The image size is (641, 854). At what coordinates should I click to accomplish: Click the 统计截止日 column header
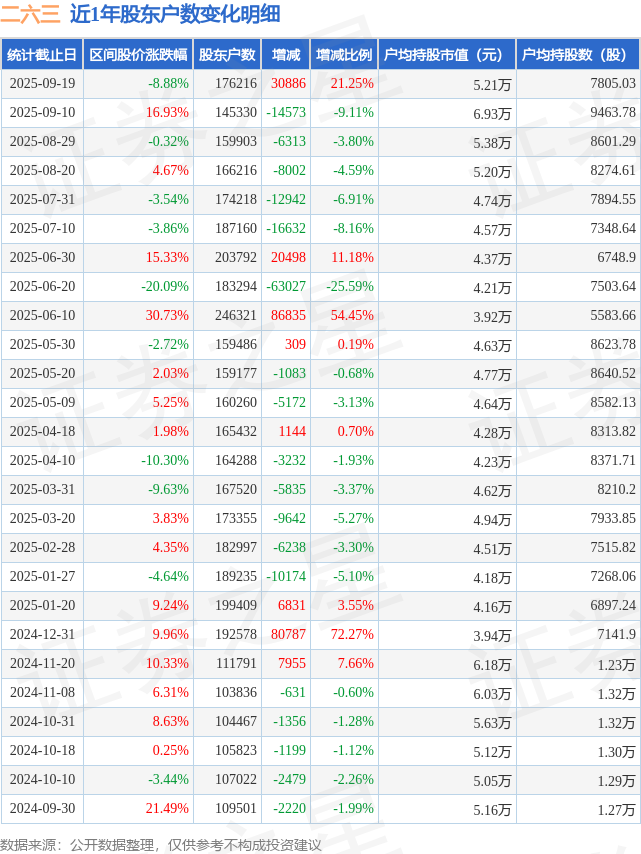pos(42,55)
